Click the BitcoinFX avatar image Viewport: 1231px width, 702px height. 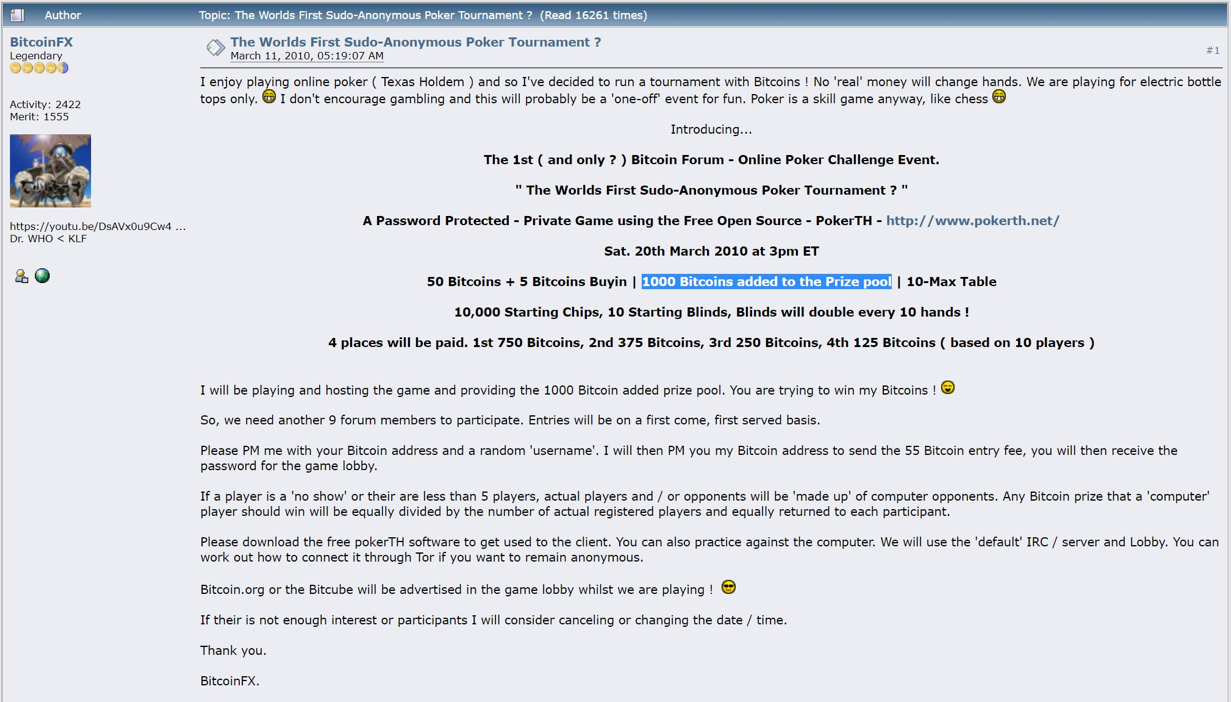point(50,171)
